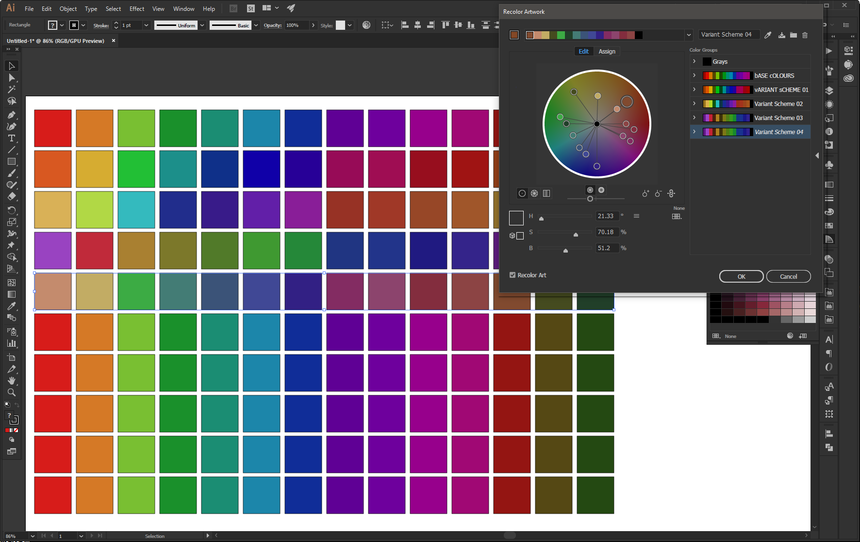The image size is (860, 542).
Task: Select the Zoom tool (magnifier)
Action: point(11,393)
